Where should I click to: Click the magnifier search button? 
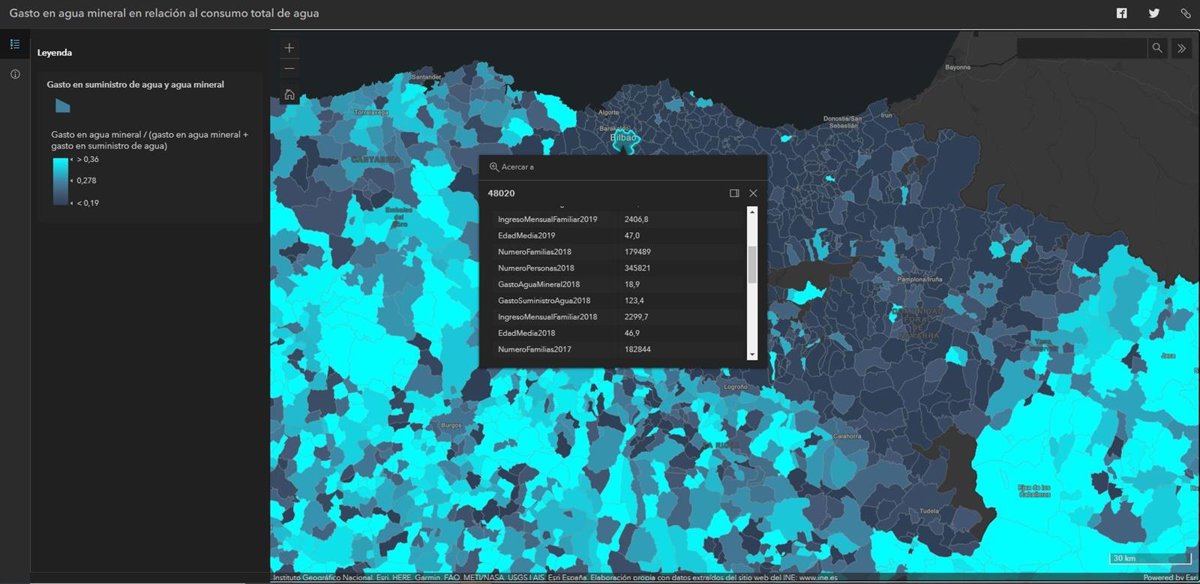1157,48
